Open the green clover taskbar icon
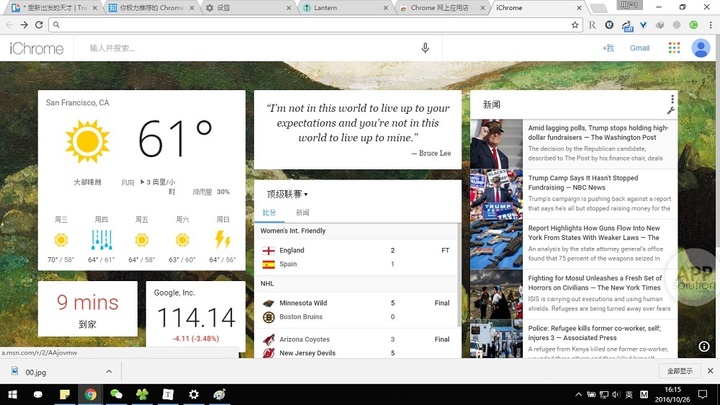Viewport: 720px width, 405px height. click(x=142, y=394)
